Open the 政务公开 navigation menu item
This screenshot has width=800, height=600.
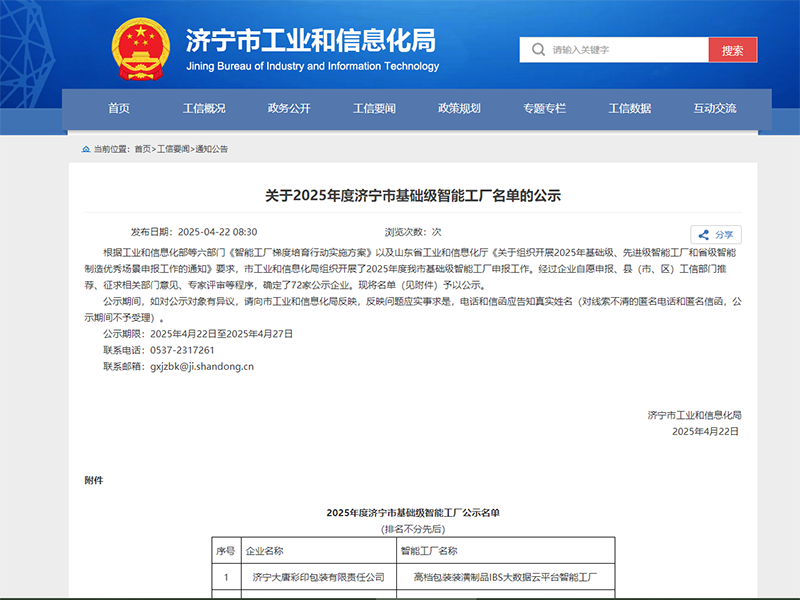289,109
